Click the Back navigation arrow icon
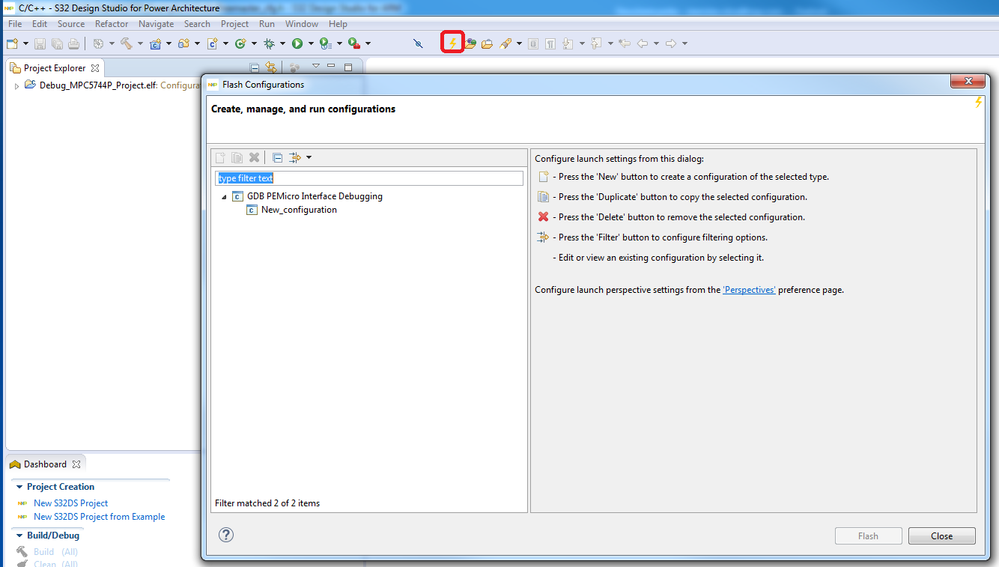Viewport: 999px width, 567px height. 643,43
